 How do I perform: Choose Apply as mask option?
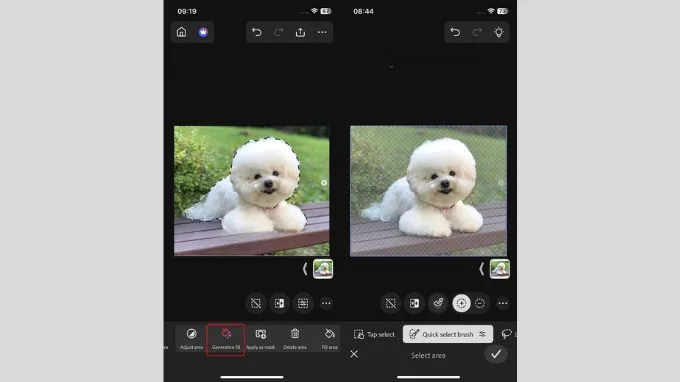point(261,339)
